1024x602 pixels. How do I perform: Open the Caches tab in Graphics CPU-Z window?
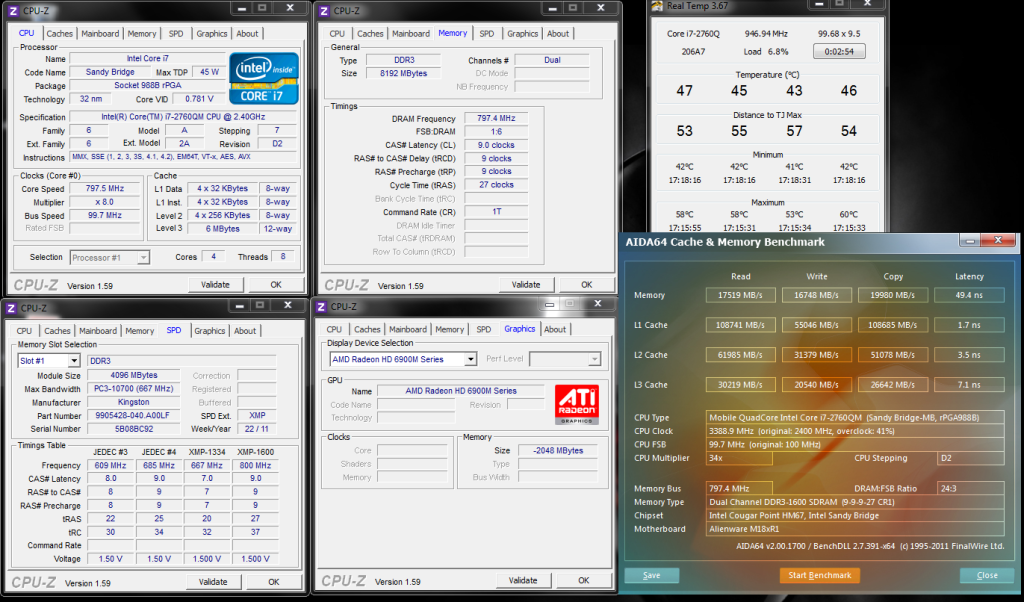367,329
